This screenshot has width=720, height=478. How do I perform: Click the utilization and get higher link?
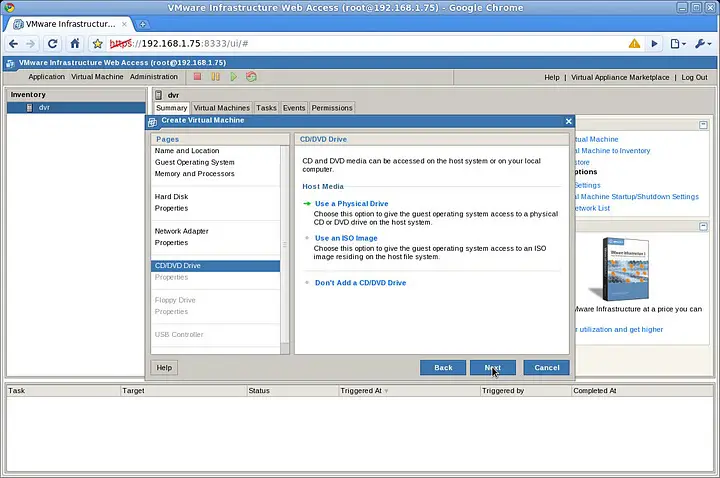click(x=619, y=329)
